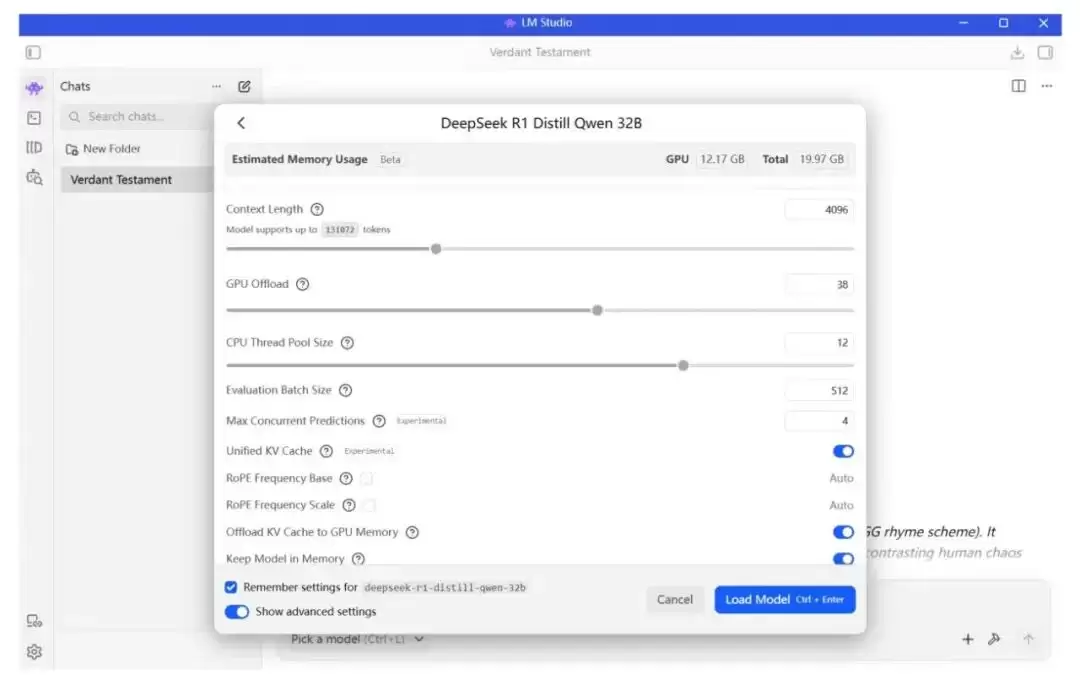1080x696 pixels.
Task: Click the RoPE Frequency Base Auto value
Action: (x=841, y=478)
